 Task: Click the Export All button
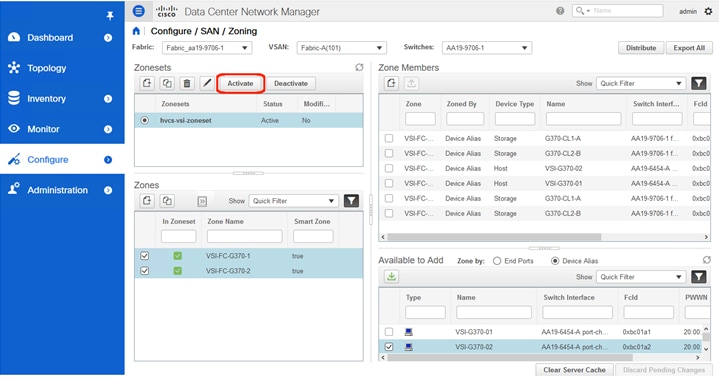pyautogui.click(x=689, y=48)
